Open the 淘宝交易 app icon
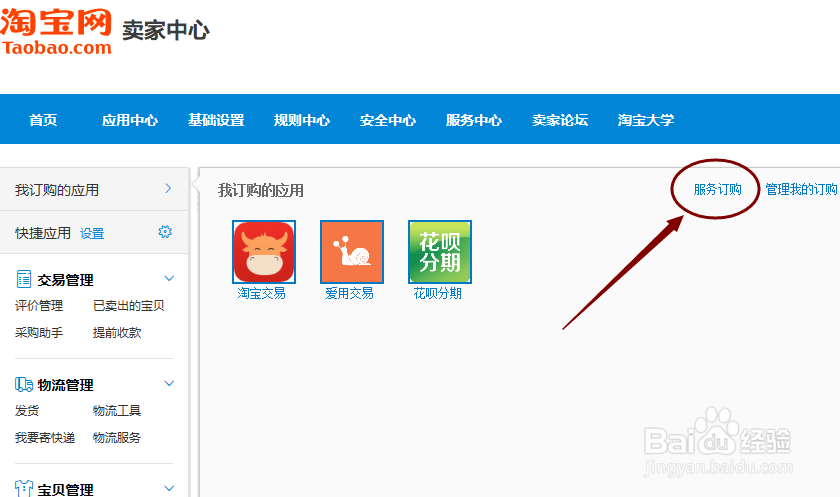Image resolution: width=840 pixels, height=497 pixels. coord(264,252)
